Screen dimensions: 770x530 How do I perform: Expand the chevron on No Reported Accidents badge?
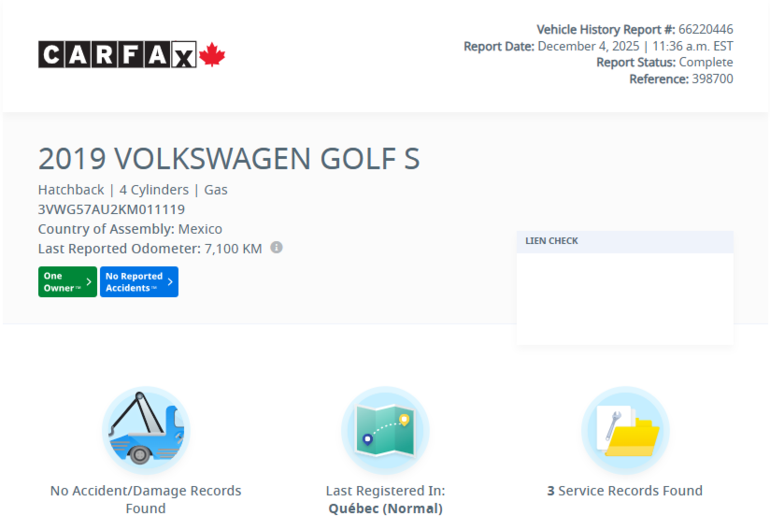pos(170,282)
